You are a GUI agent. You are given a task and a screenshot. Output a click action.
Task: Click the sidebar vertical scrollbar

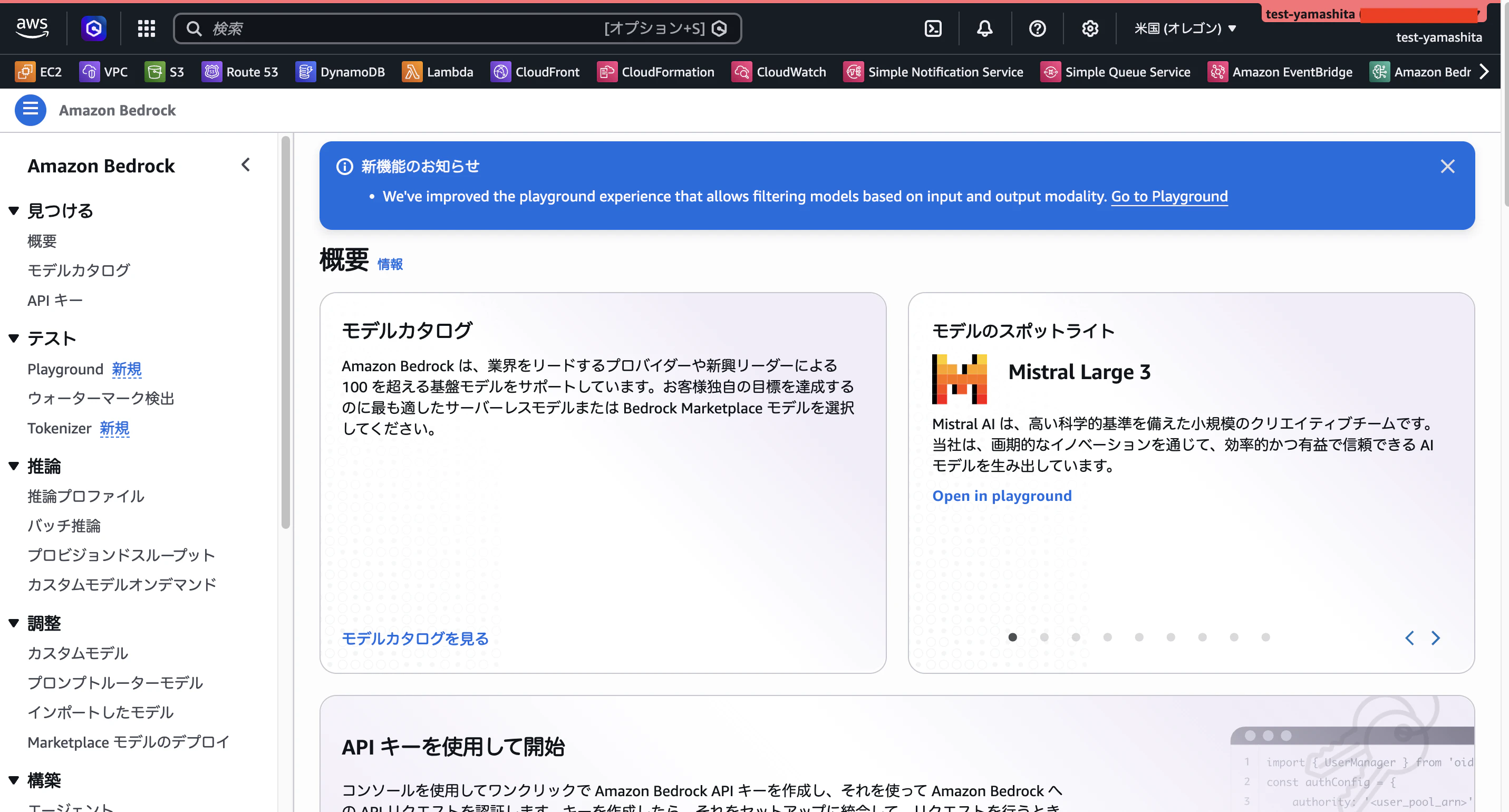click(x=285, y=332)
